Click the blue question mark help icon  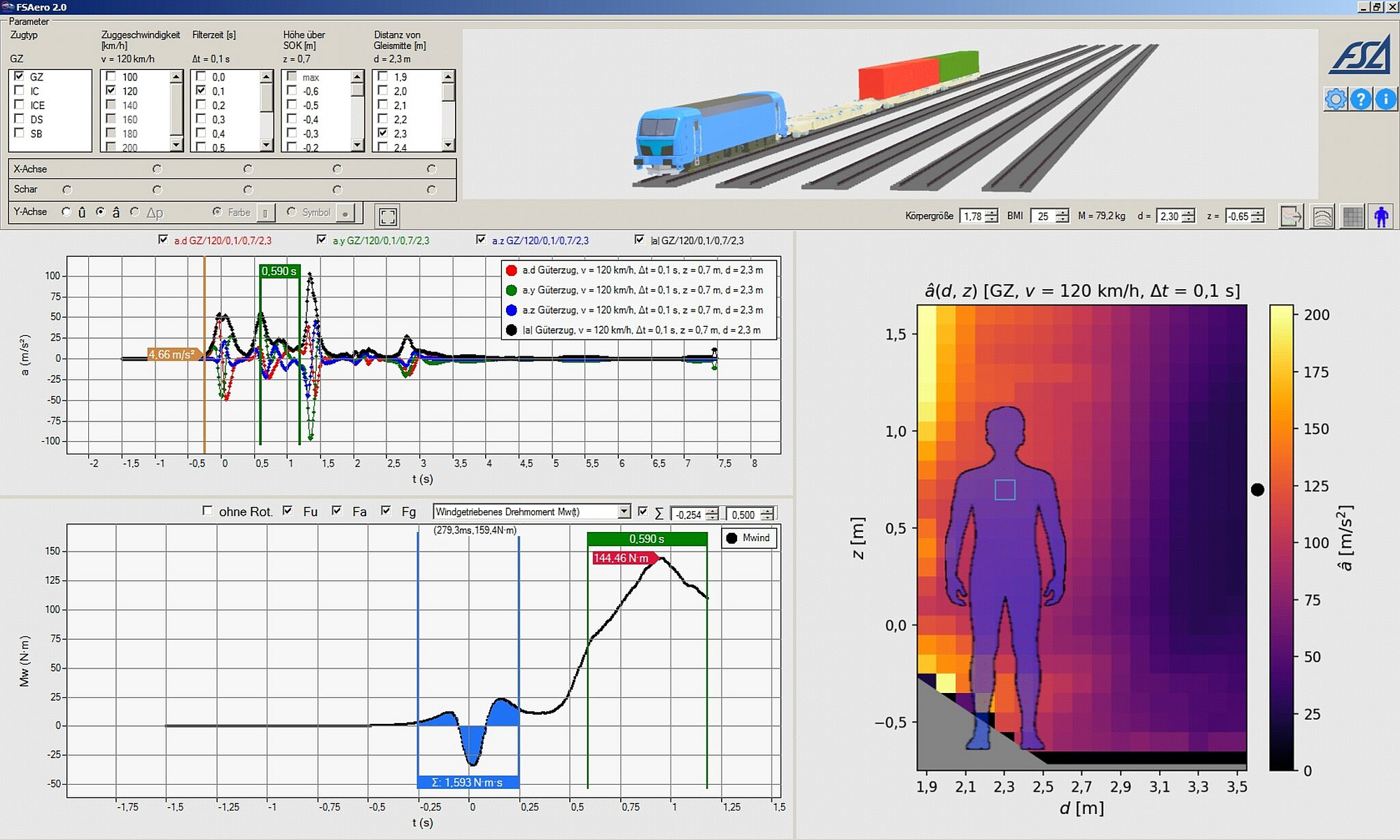point(1360,99)
